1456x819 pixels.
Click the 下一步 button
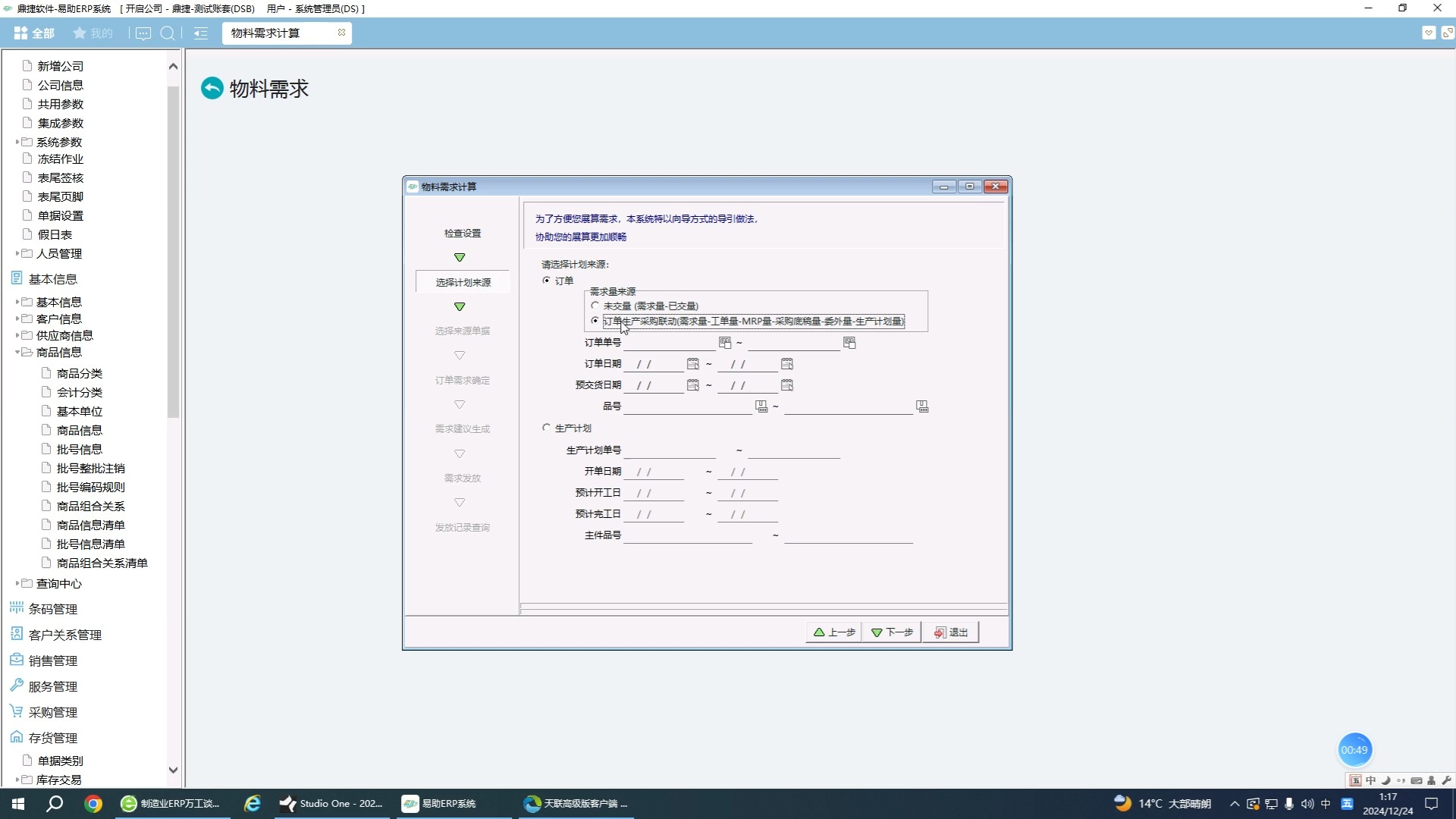click(x=892, y=632)
